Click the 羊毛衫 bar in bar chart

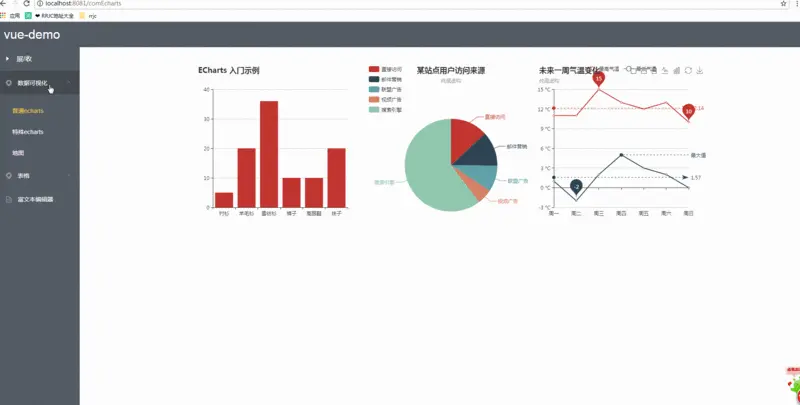tap(246, 178)
